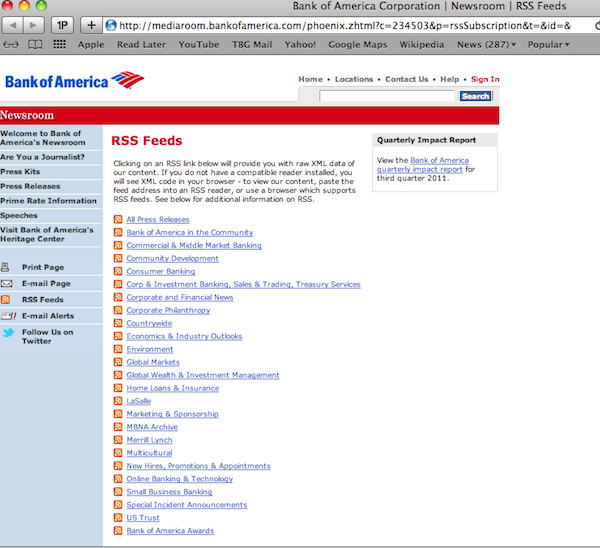Click RSS icon beside Merrill Lynch
The height and width of the screenshot is (548, 600).
point(118,440)
